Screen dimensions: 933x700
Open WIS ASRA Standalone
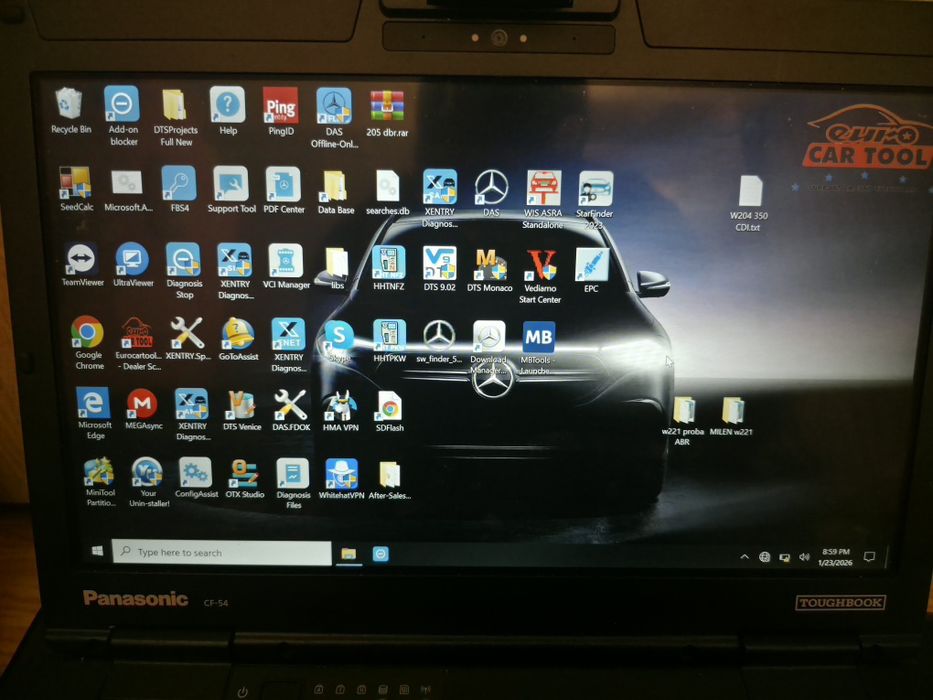coord(543,188)
